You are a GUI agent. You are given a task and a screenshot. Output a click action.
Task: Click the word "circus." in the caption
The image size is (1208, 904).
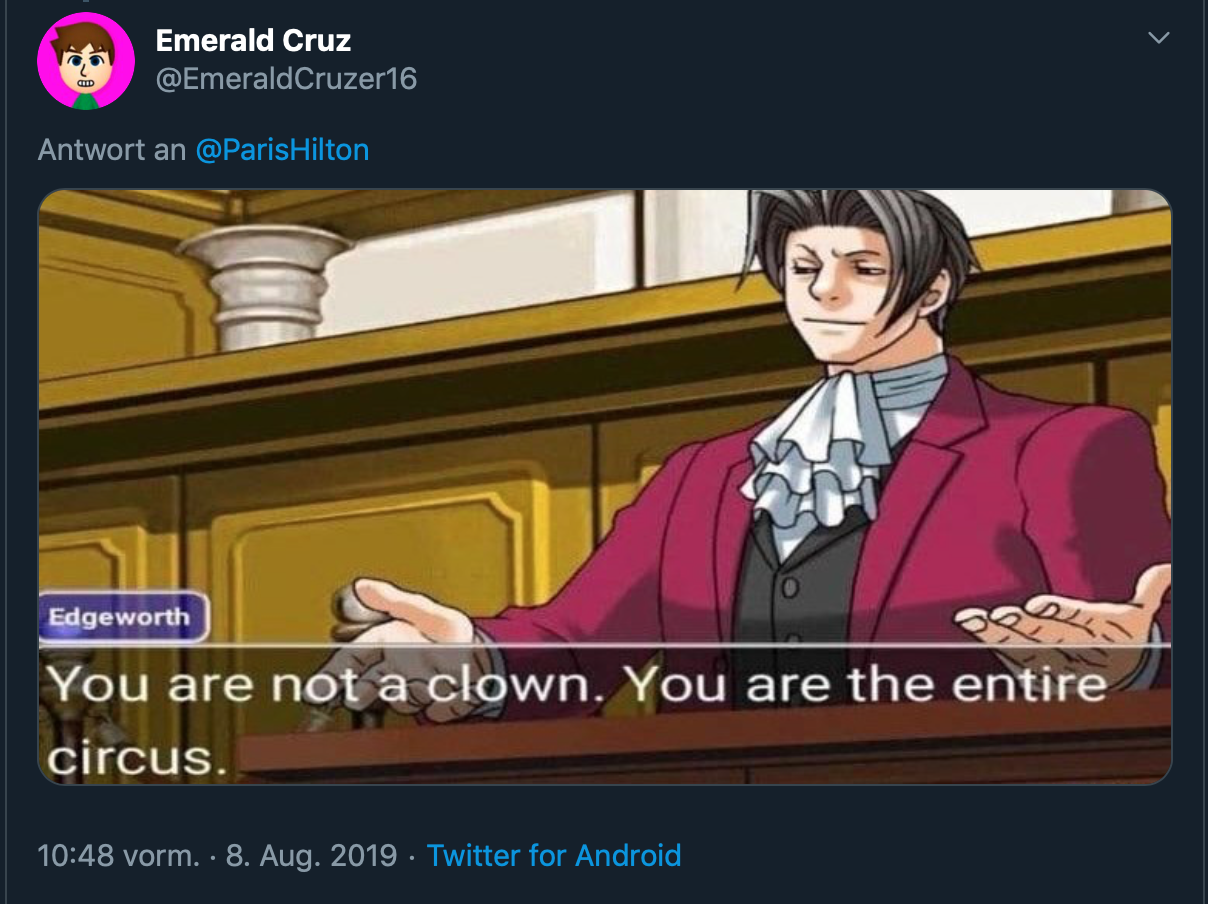point(131,758)
